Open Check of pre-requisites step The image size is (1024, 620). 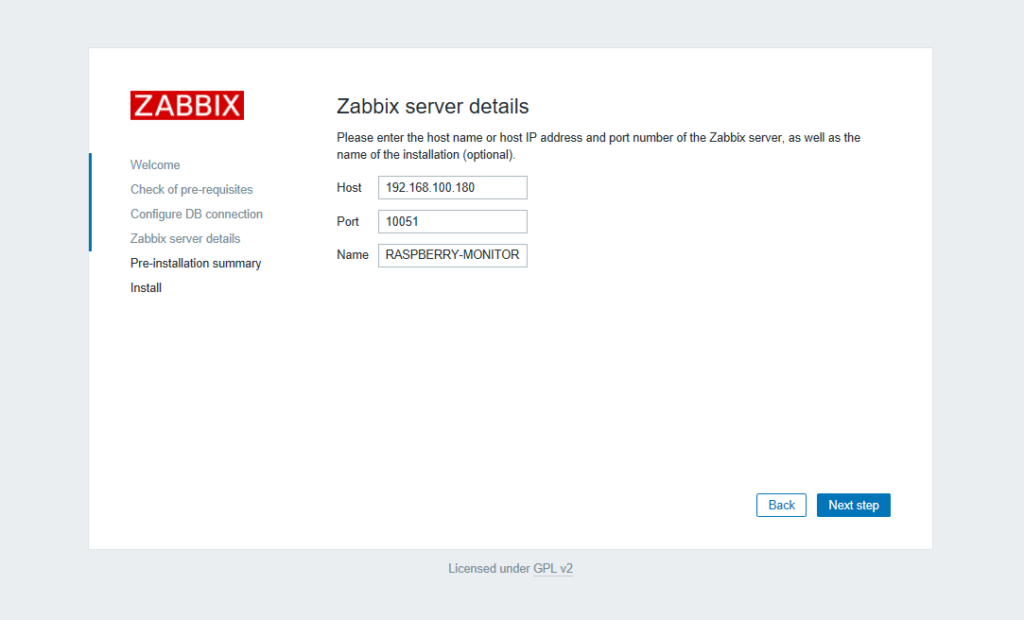click(191, 189)
